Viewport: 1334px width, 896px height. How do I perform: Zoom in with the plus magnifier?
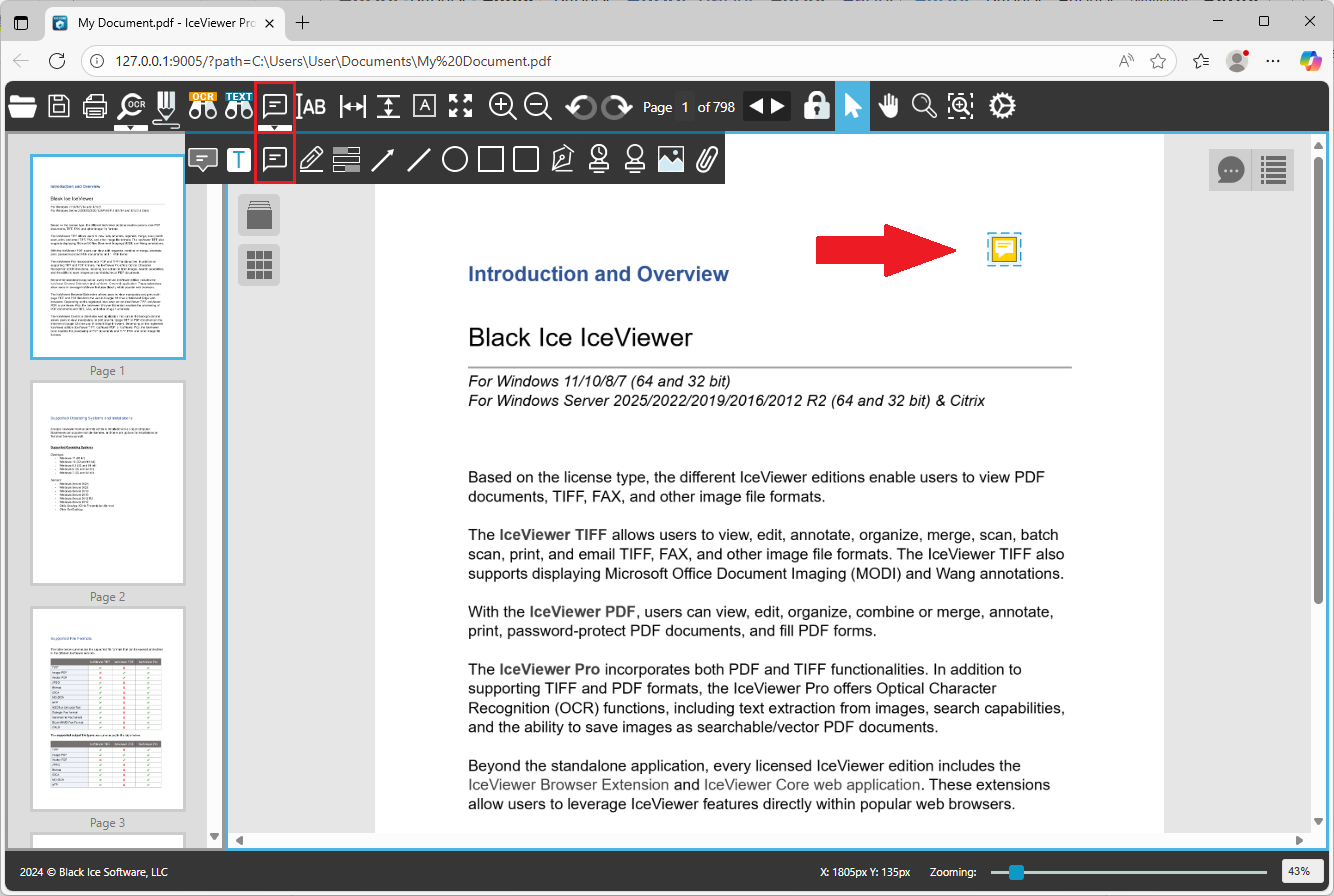tap(502, 106)
